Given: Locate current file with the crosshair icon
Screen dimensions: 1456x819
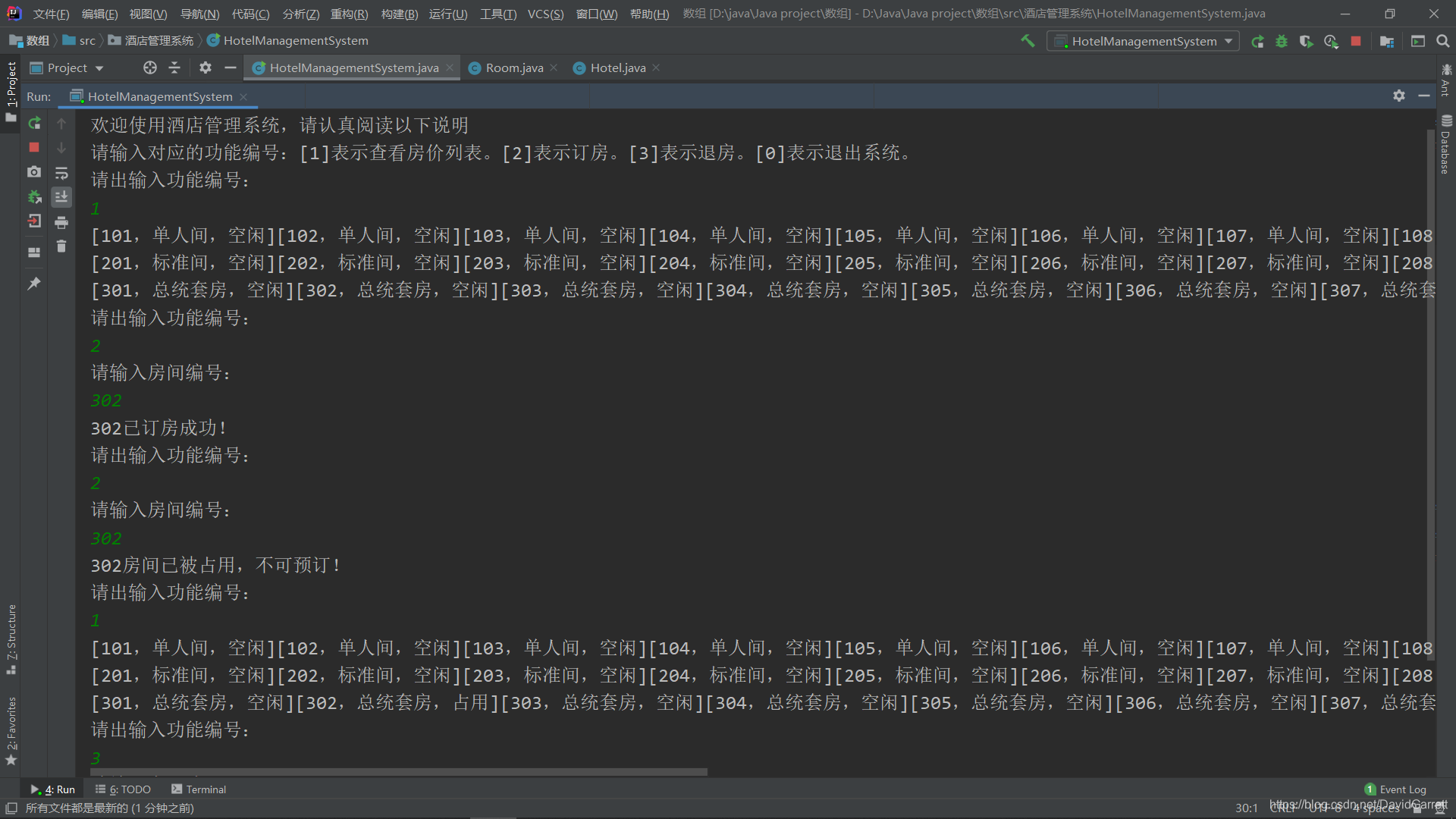Looking at the screenshot, I should point(150,67).
